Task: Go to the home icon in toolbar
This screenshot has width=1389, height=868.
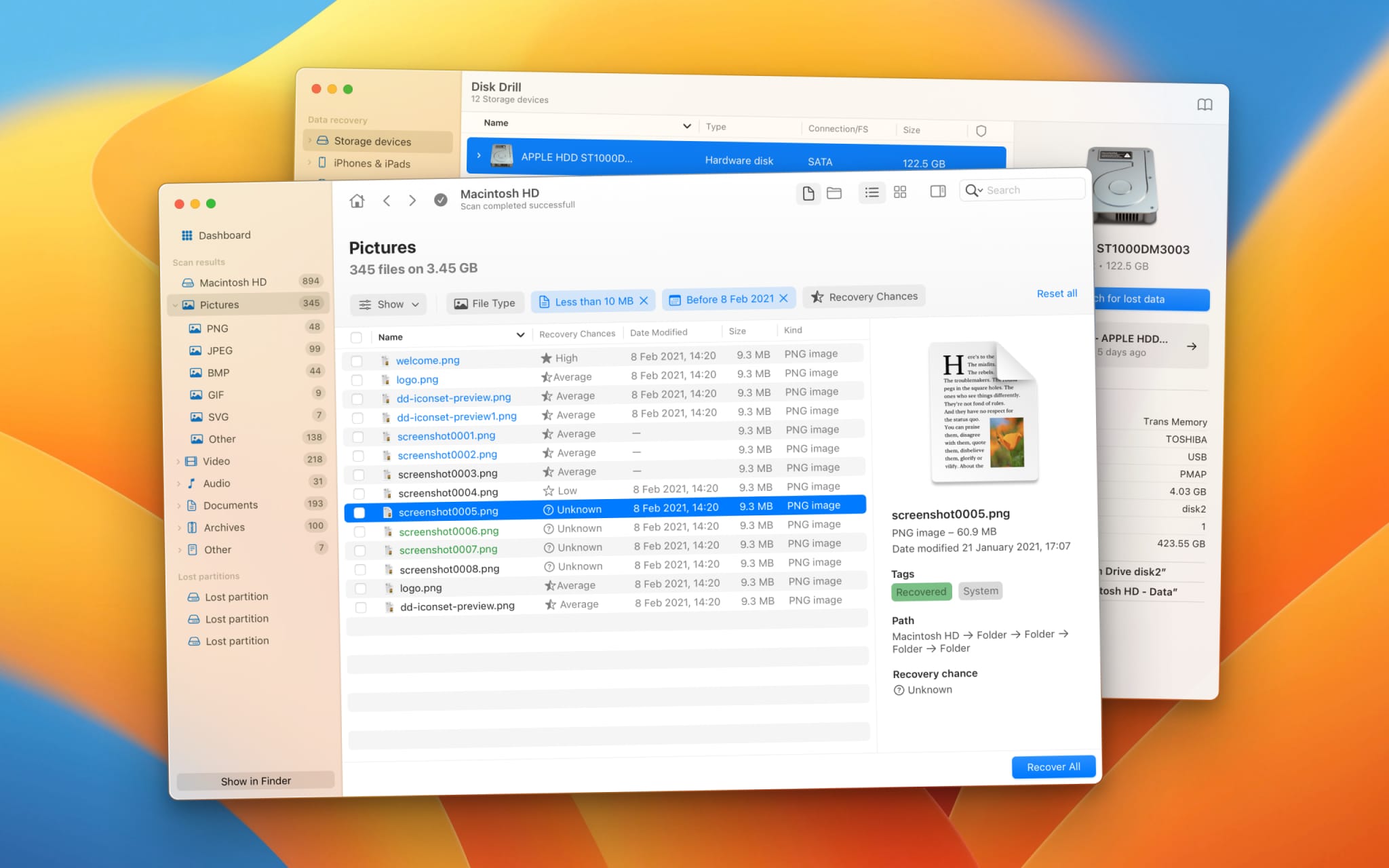Action: pos(357,201)
